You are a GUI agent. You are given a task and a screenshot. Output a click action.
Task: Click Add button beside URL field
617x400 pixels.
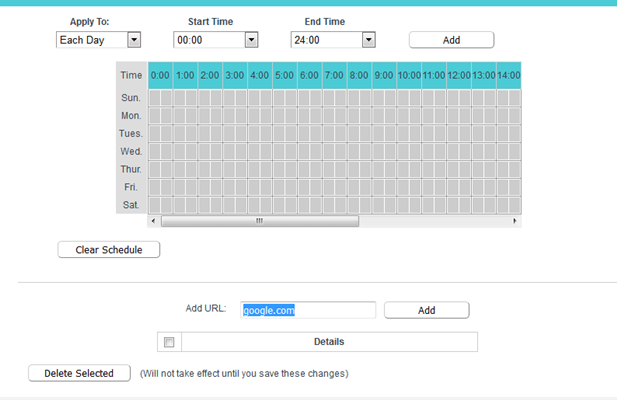pyautogui.click(x=426, y=310)
